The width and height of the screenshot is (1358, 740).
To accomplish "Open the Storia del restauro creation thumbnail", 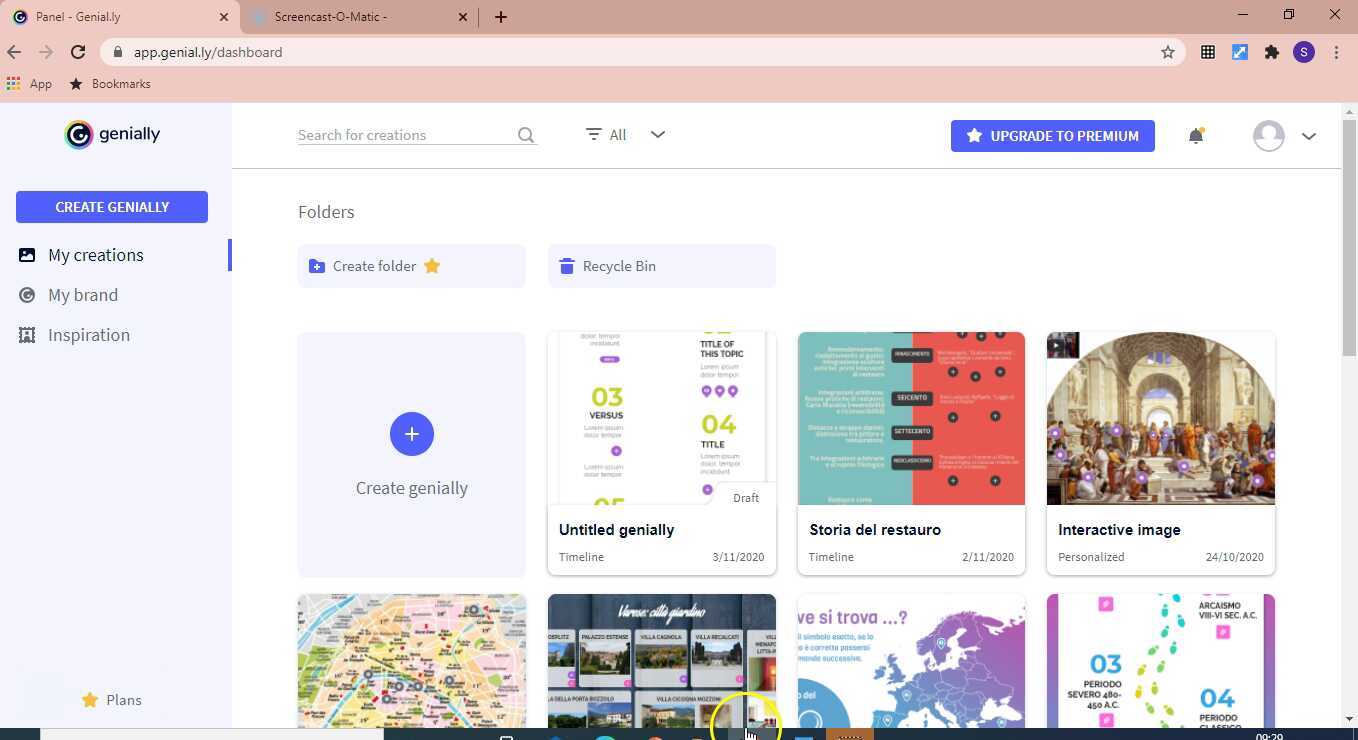I will pos(910,418).
